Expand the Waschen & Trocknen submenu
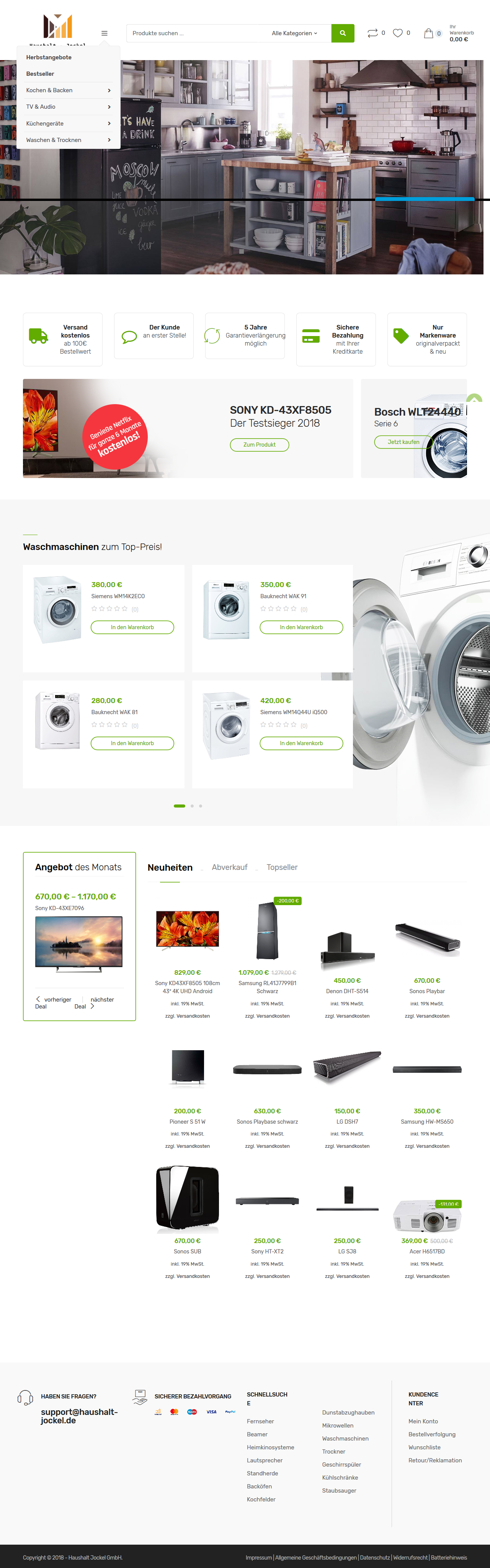 coord(68,140)
